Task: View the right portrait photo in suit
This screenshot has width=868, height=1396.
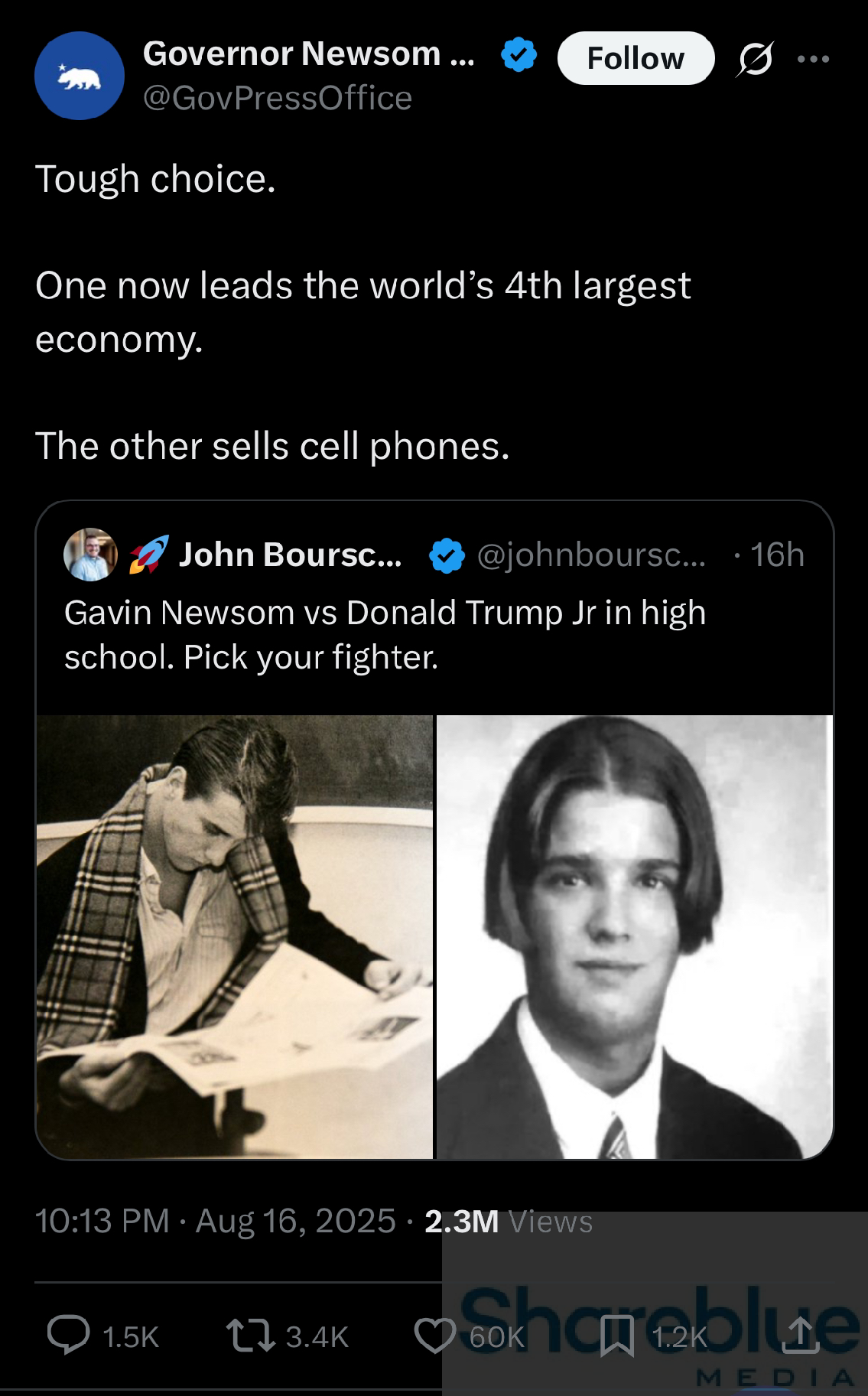Action: coord(635,937)
